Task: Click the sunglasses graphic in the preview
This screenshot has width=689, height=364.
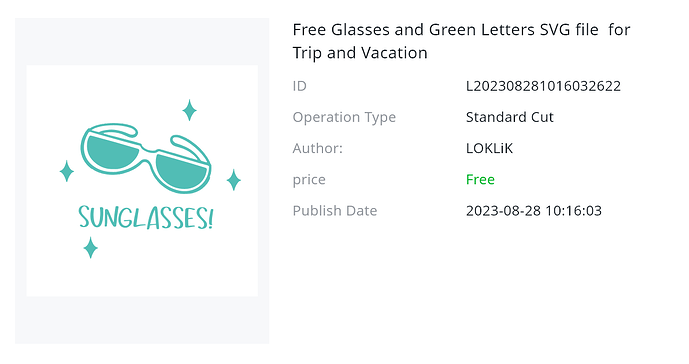Action: pyautogui.click(x=145, y=158)
